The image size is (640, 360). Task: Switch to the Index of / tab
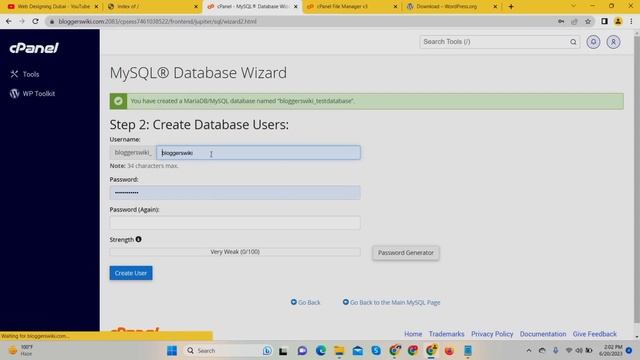click(151, 7)
